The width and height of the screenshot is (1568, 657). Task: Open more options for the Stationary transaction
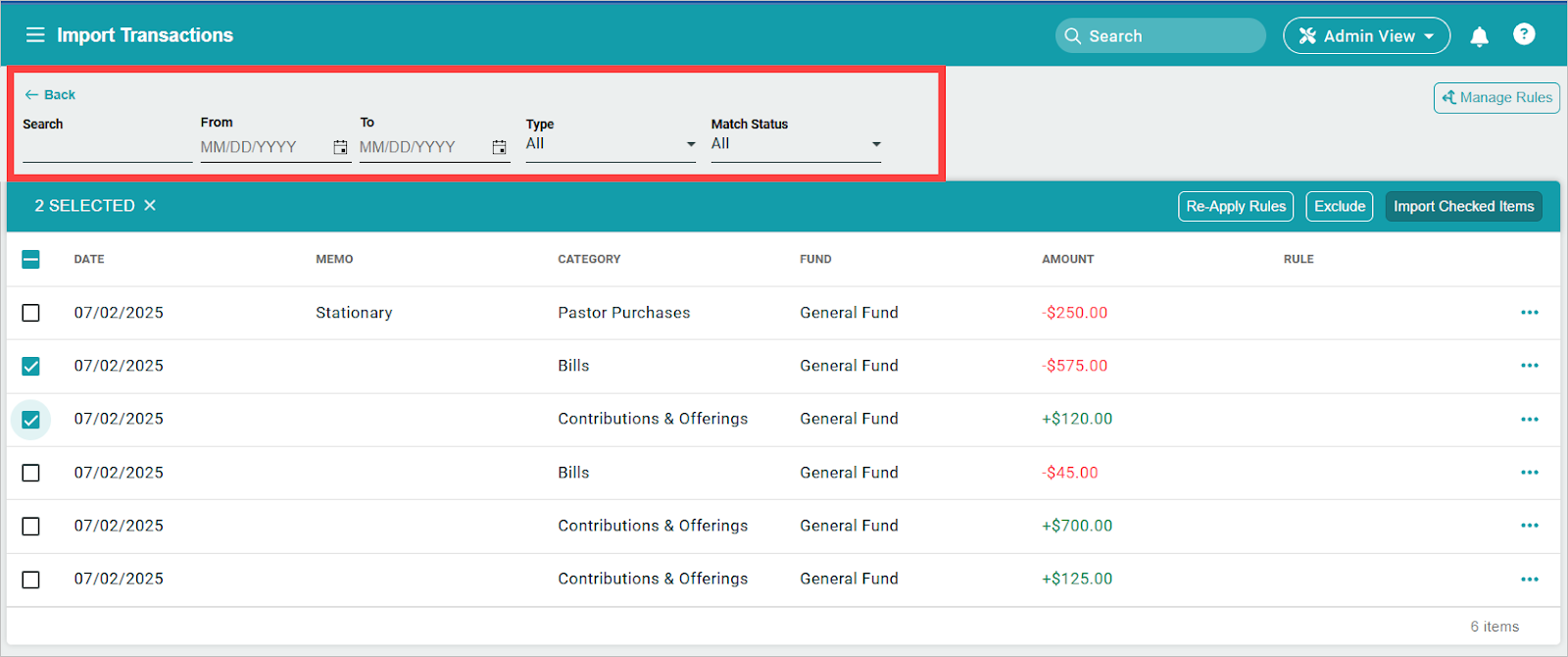point(1529,313)
